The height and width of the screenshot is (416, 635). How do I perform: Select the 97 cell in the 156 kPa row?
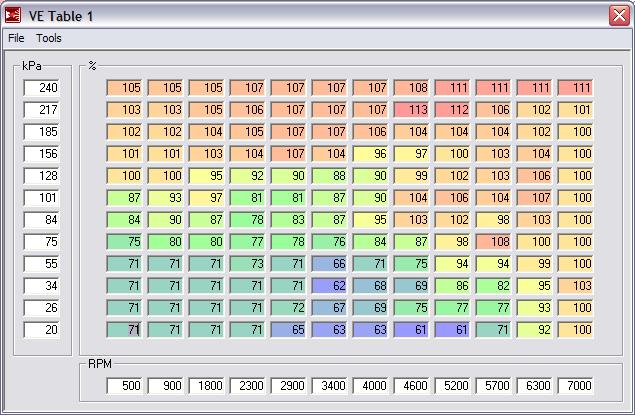pyautogui.click(x=411, y=154)
